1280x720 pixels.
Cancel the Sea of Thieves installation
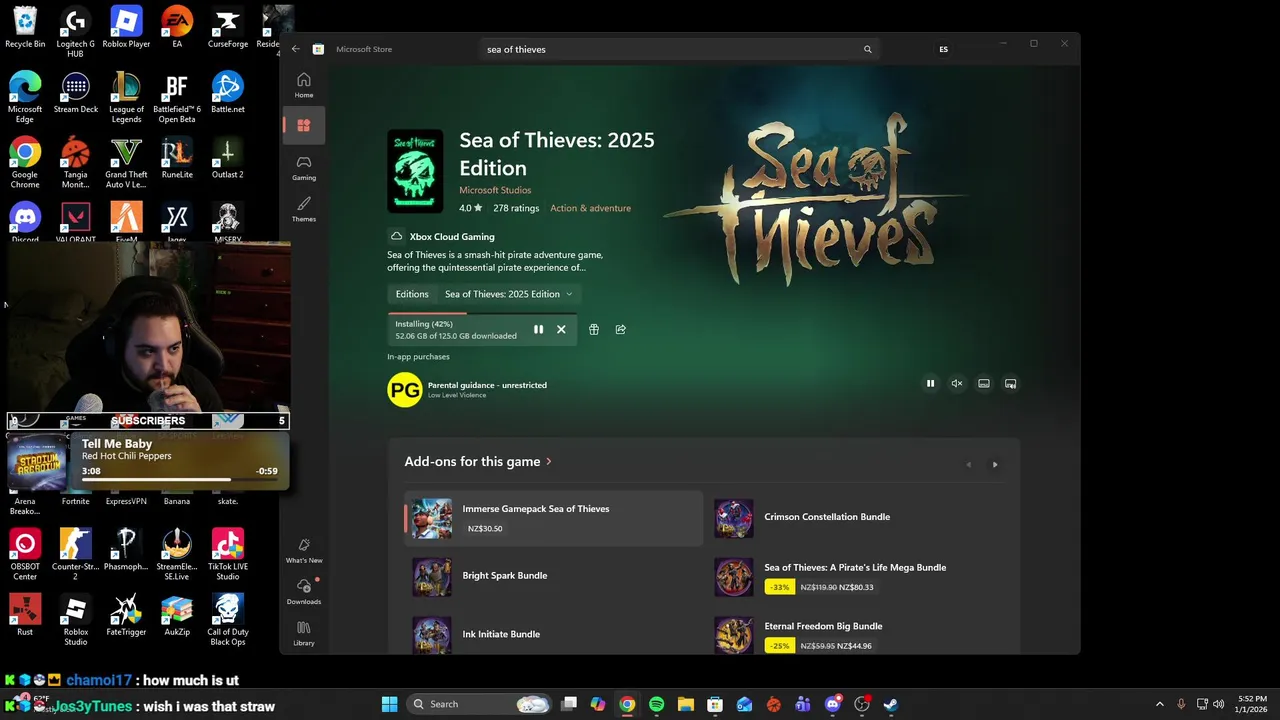561,329
